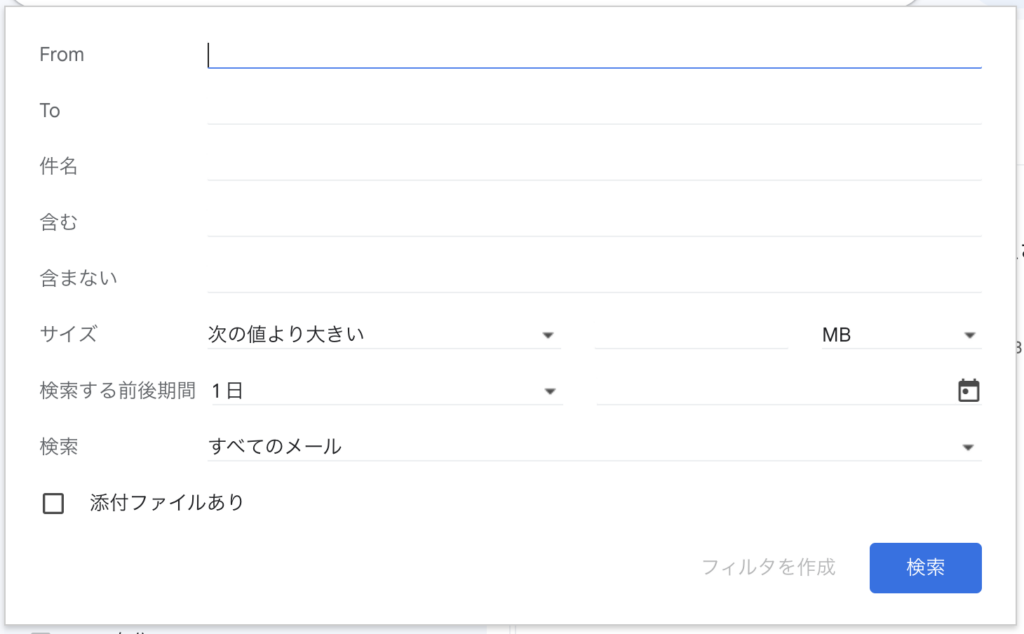The width and height of the screenshot is (1024, 634).
Task: Click the blue 検索 button
Action: [925, 567]
